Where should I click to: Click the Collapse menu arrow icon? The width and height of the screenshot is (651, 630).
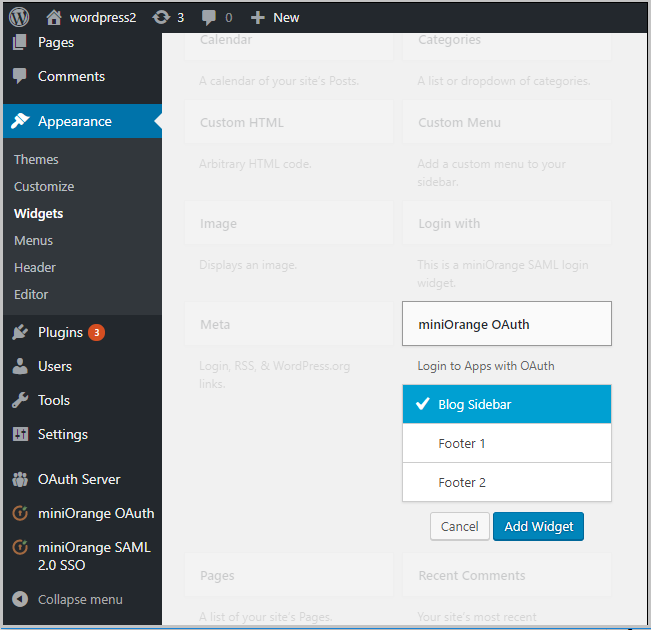click(20, 599)
